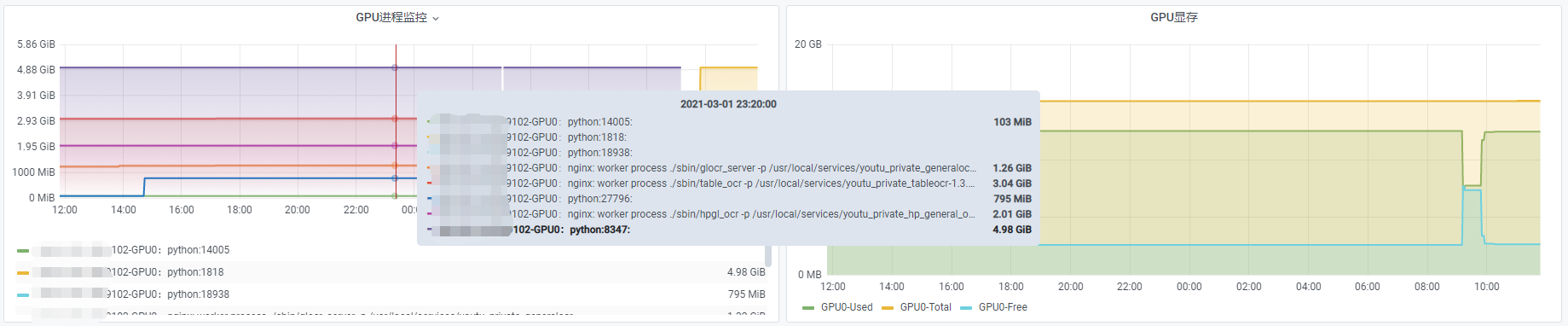This screenshot has width=1568, height=326.
Task: Click the hpgl_ocr nginx worker tooltip row
Action: pyautogui.click(x=730, y=214)
